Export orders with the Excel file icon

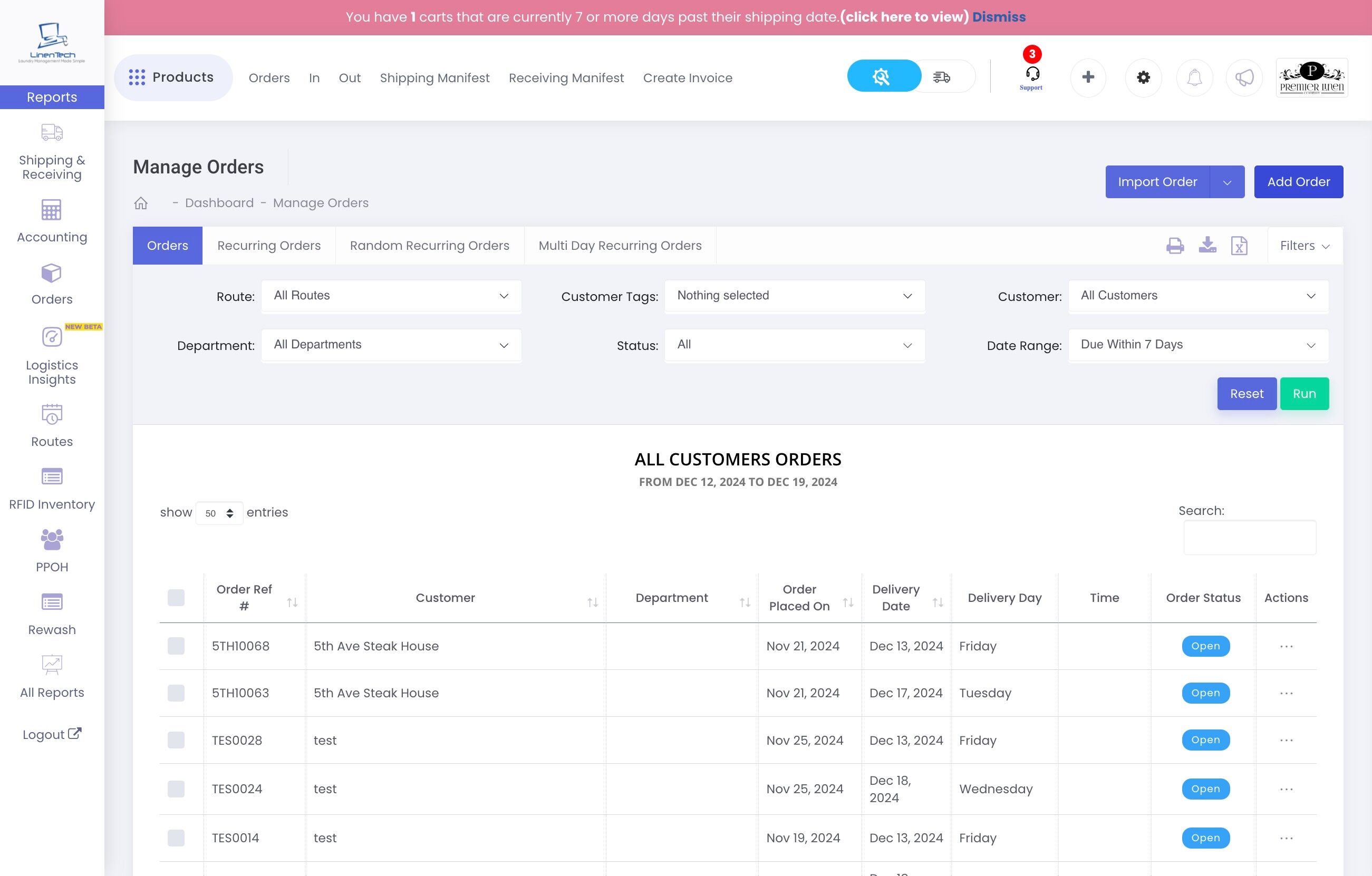point(1239,246)
